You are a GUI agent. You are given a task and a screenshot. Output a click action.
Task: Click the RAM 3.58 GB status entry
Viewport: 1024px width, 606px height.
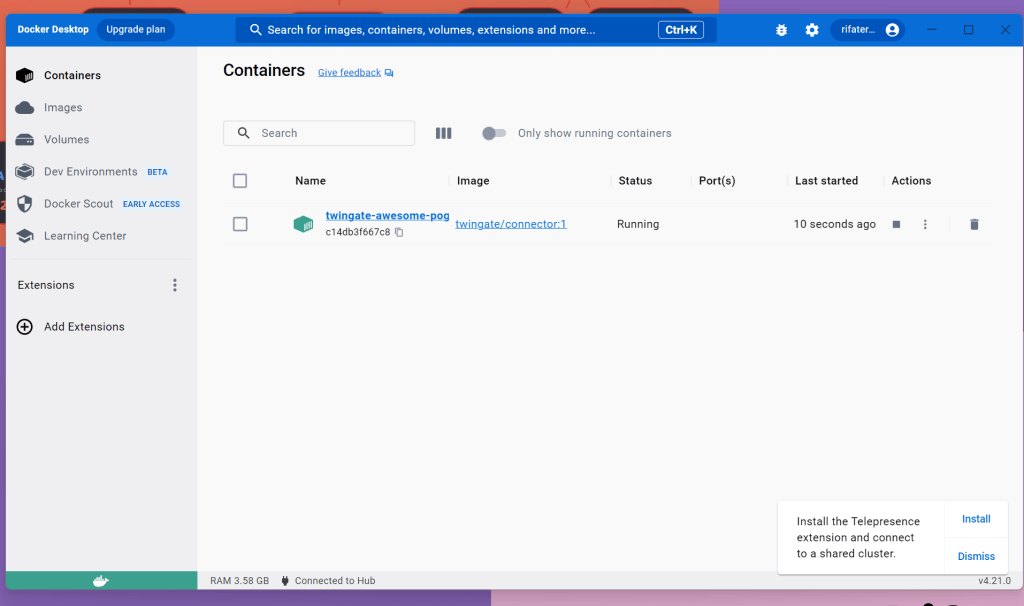(x=239, y=581)
